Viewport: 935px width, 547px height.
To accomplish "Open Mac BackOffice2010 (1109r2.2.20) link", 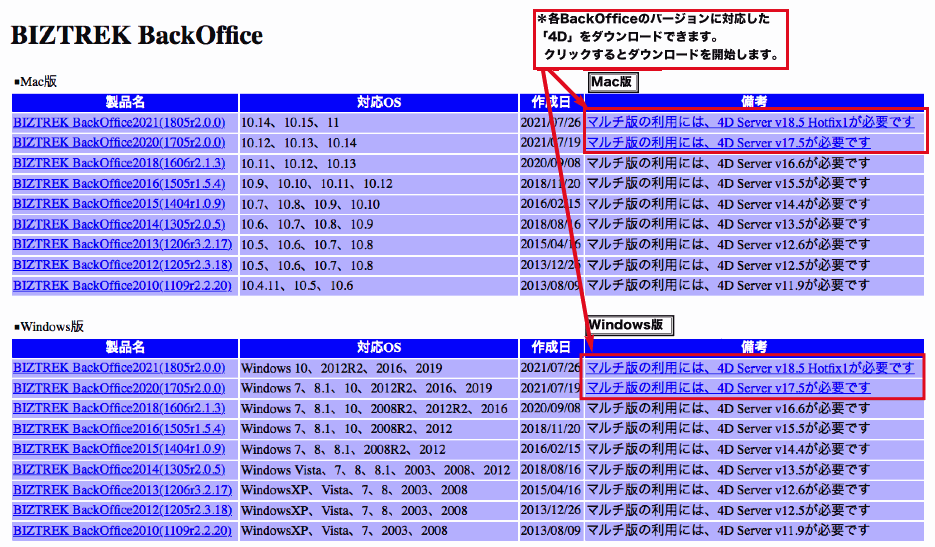I will tap(122, 286).
